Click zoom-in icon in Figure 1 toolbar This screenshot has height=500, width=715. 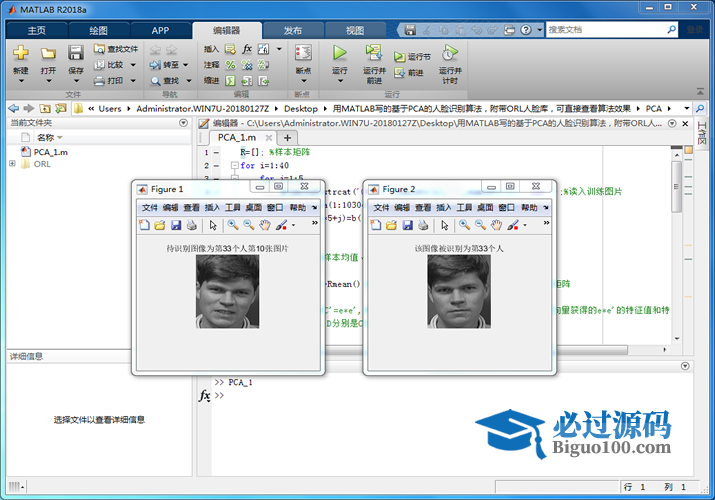coord(233,225)
